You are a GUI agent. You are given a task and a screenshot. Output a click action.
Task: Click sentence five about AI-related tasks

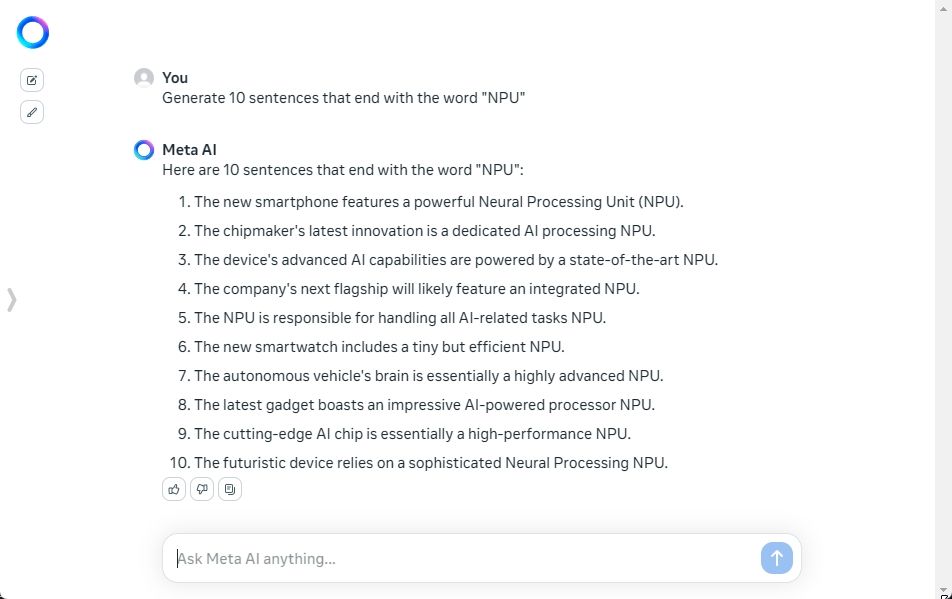(x=400, y=318)
